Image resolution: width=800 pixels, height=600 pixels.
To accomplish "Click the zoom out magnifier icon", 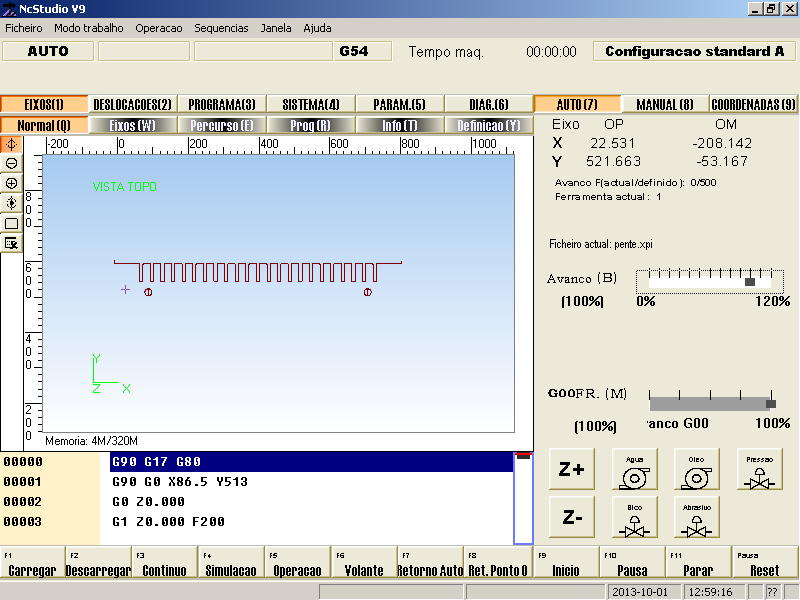I will point(12,163).
